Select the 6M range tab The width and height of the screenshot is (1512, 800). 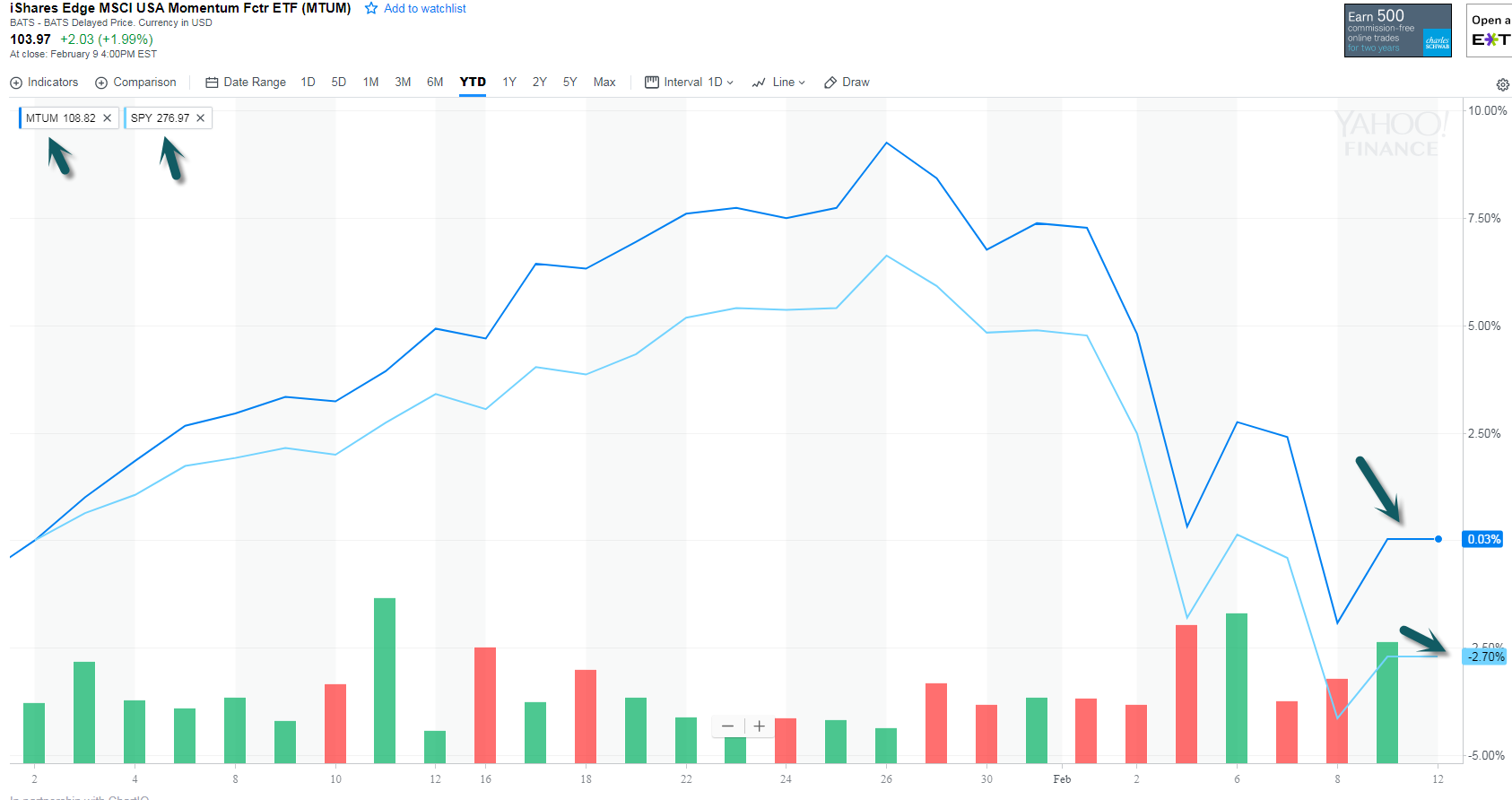pyautogui.click(x=435, y=83)
